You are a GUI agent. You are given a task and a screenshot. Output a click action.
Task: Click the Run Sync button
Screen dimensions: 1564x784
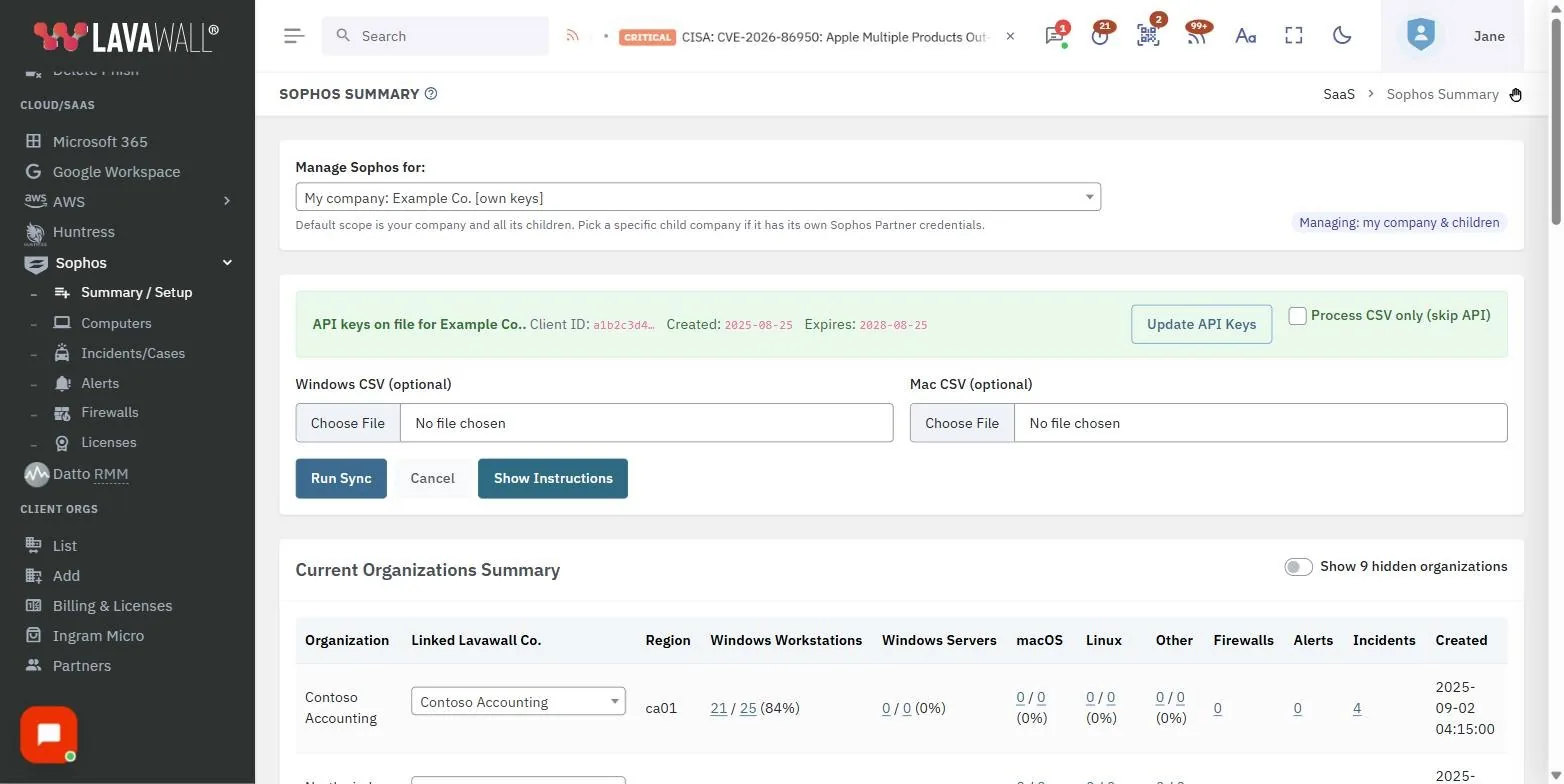point(341,478)
